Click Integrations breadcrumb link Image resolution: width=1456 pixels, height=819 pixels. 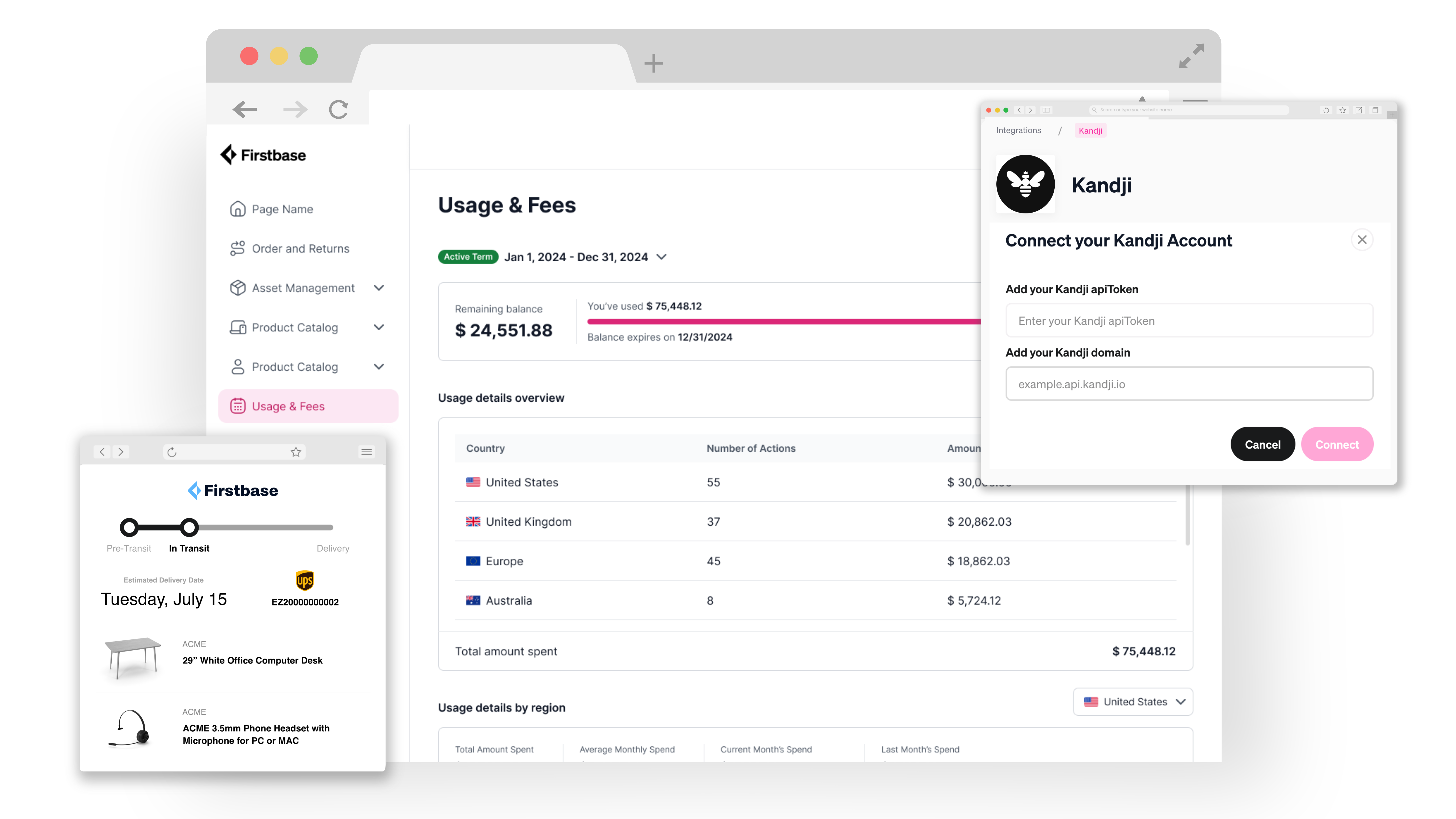pos(1018,131)
